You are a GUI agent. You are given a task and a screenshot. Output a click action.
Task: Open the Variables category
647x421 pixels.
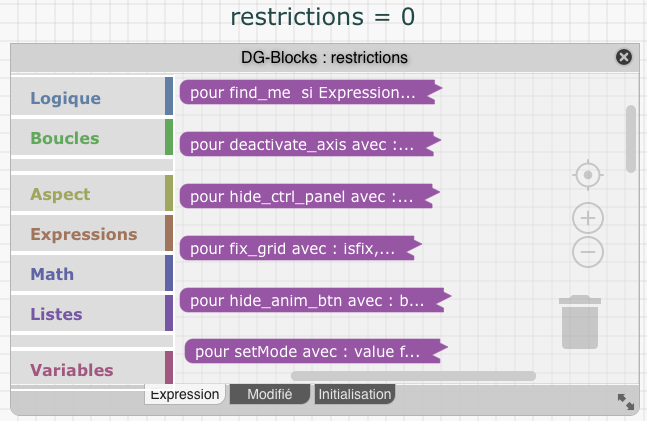72,370
